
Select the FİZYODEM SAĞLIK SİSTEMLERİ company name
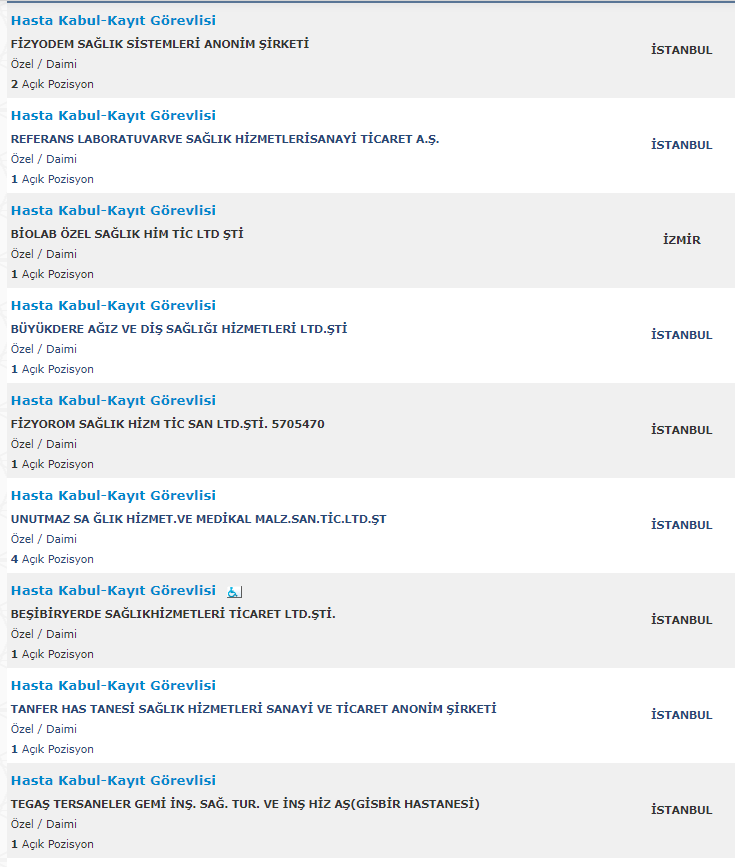click(x=160, y=44)
